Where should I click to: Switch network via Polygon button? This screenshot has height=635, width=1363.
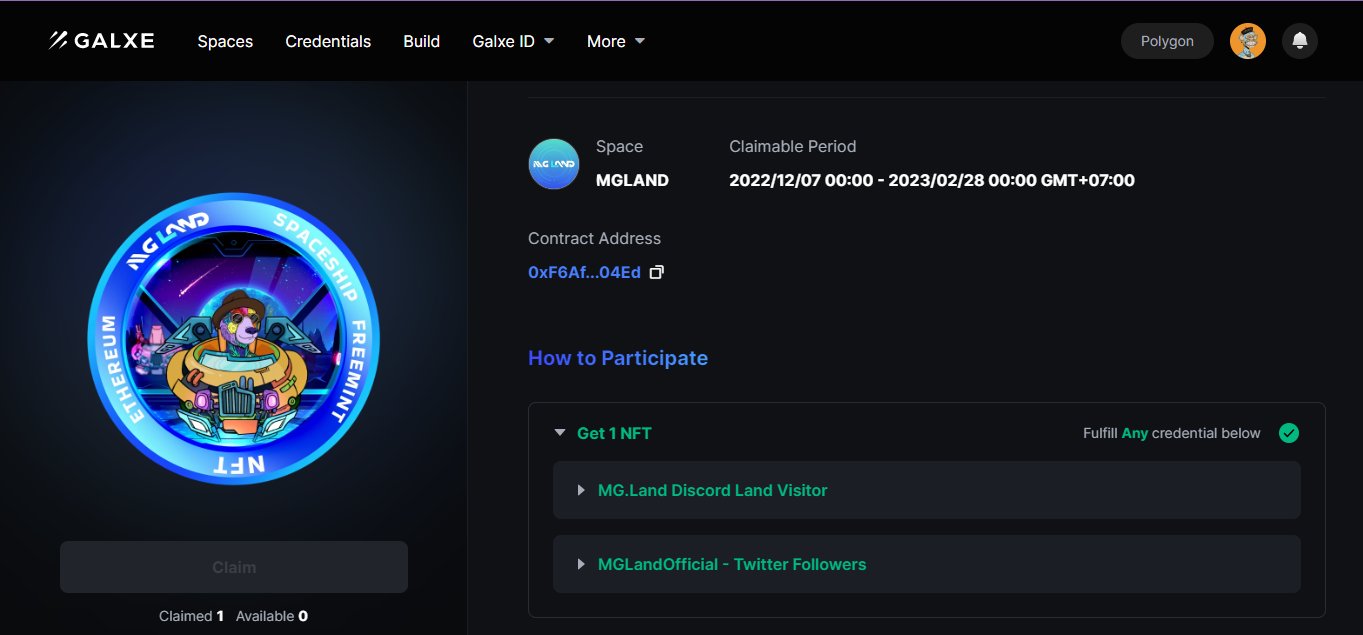tap(1167, 41)
